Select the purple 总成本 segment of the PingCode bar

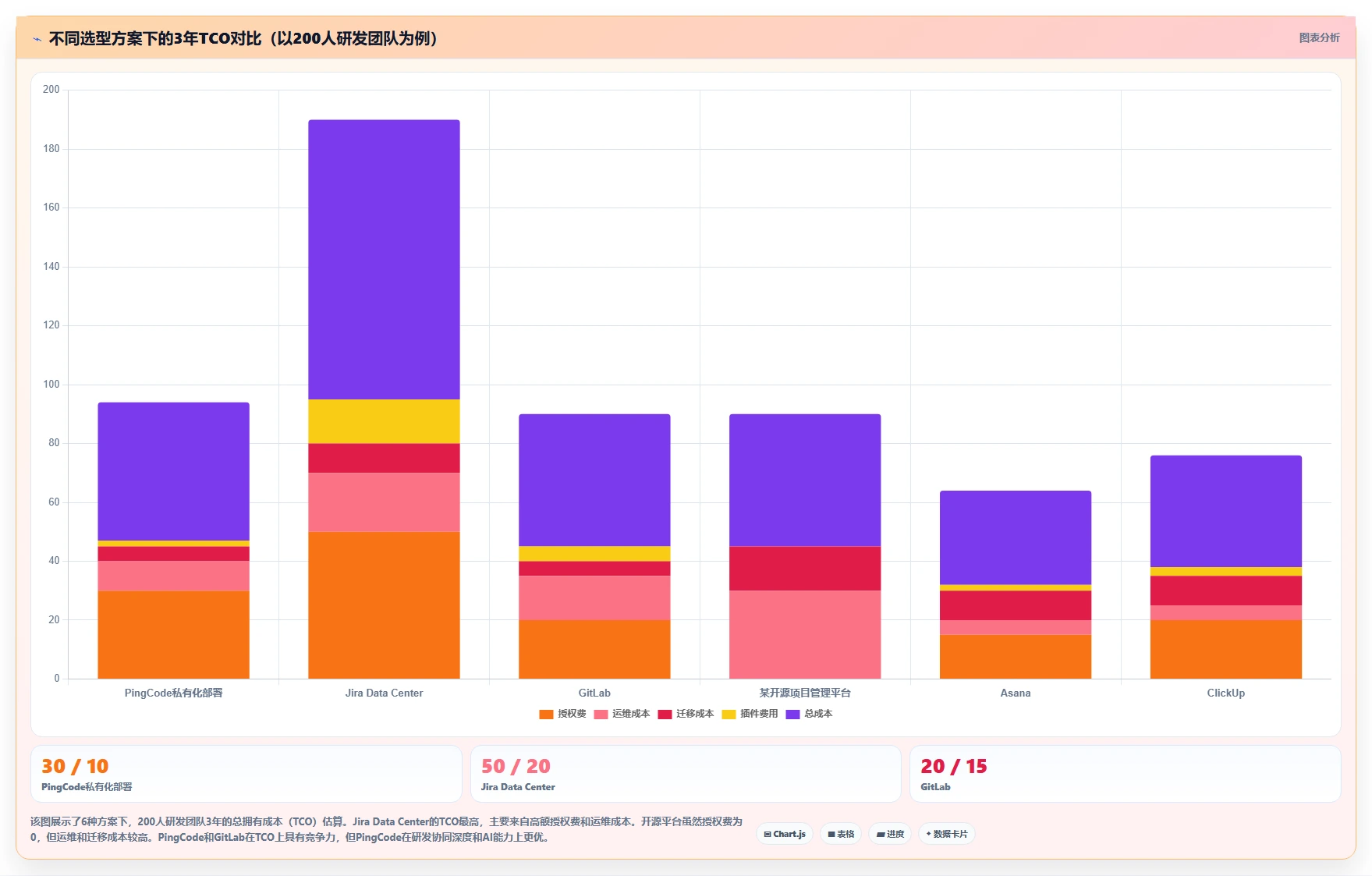coord(173,471)
